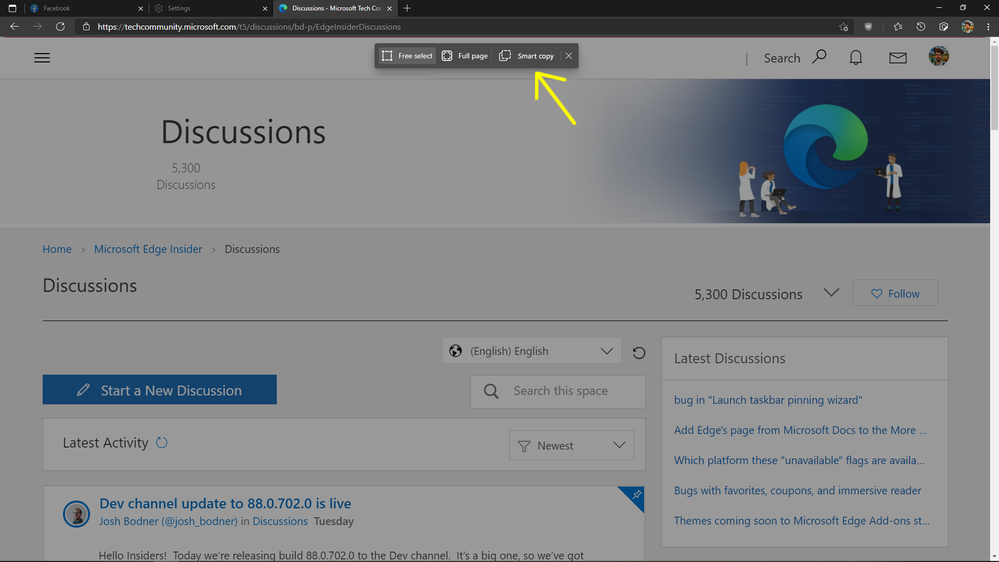Open Which platform these unavailable flags link

[x=799, y=460]
